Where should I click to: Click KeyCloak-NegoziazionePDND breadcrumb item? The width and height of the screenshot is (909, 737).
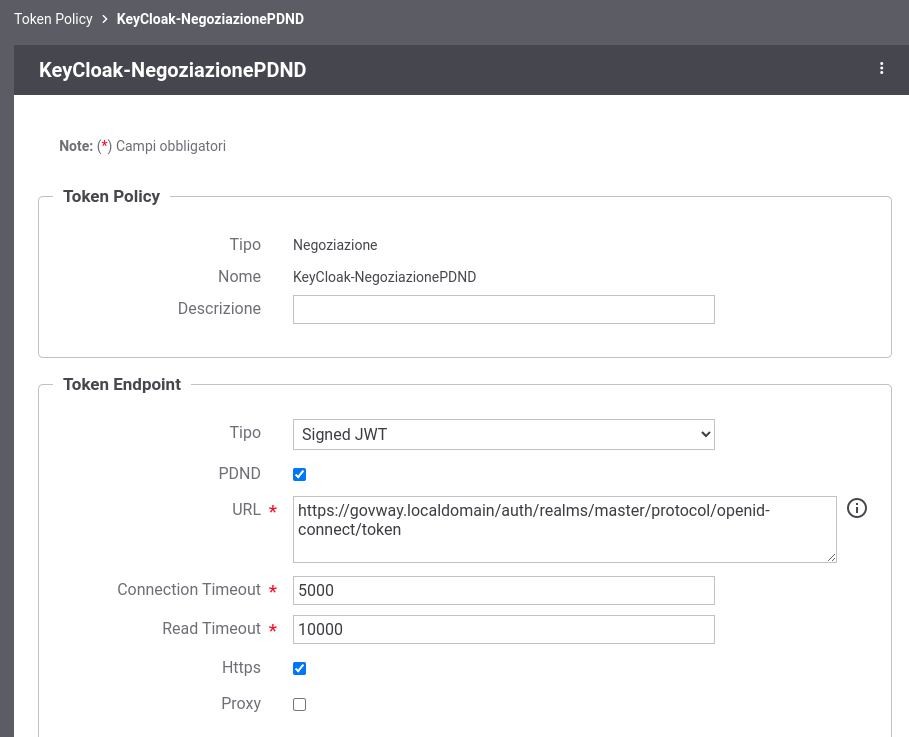click(x=210, y=19)
